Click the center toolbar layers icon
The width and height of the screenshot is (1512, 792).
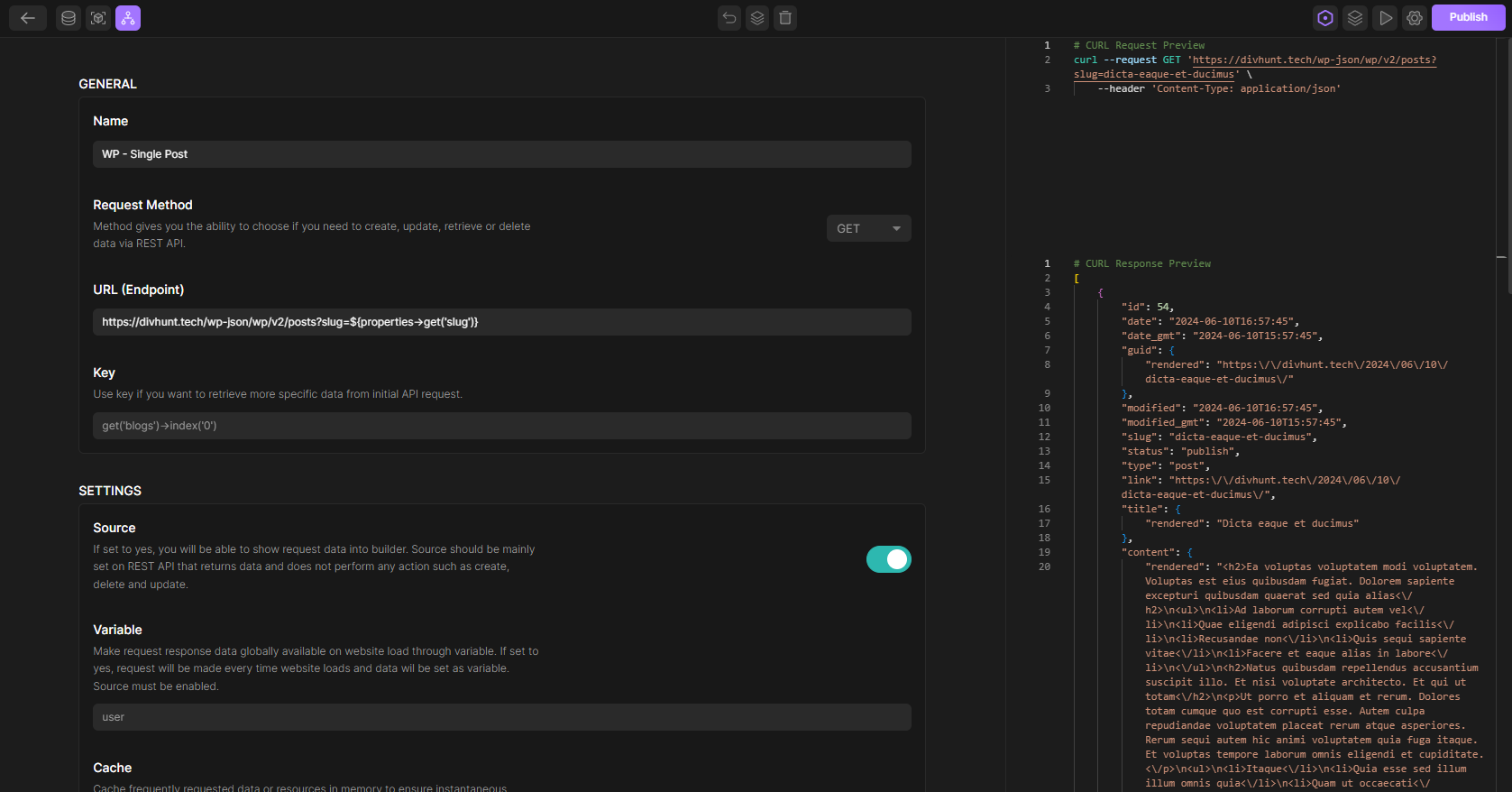point(757,18)
